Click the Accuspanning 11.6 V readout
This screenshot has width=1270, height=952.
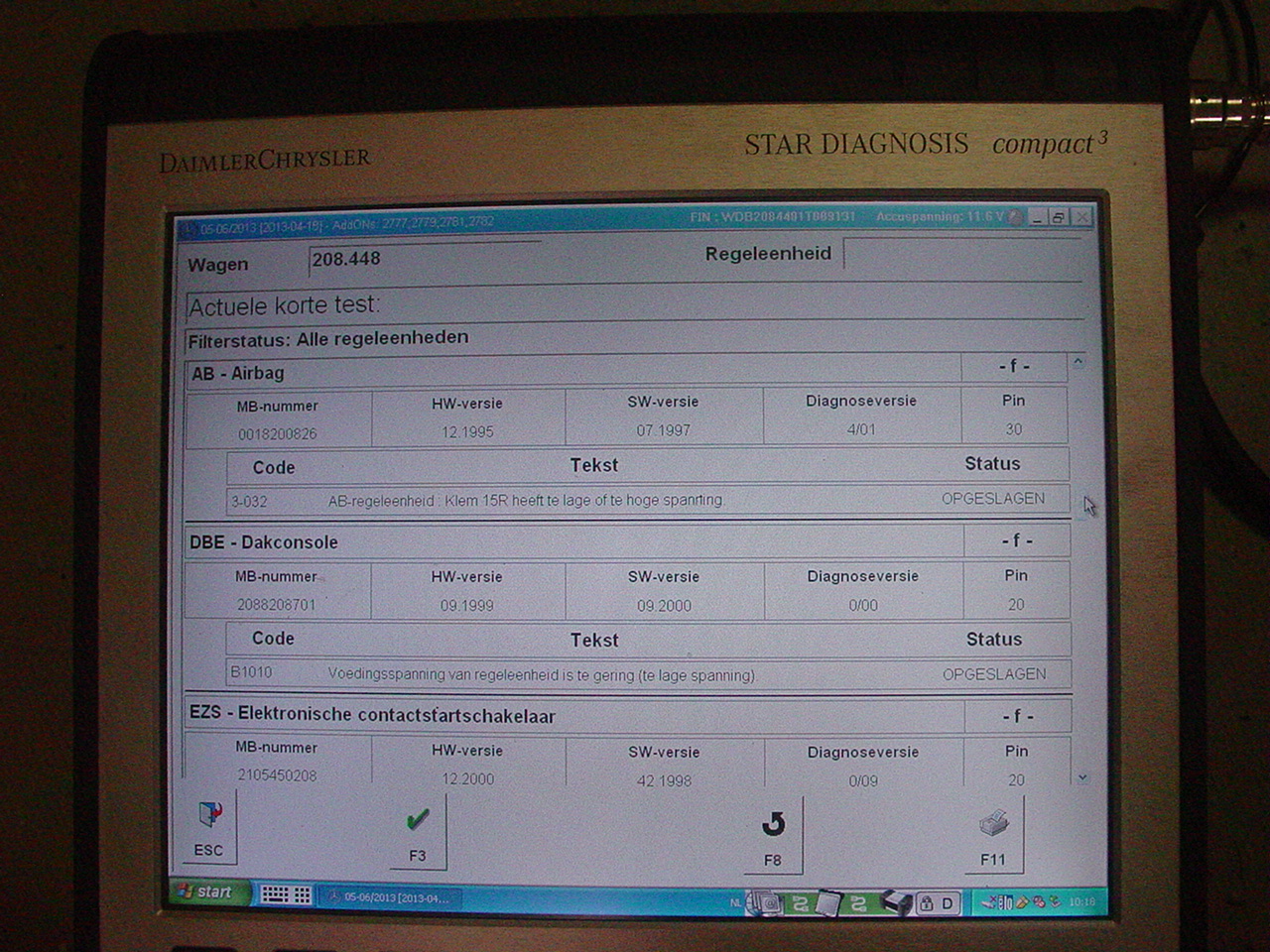click(x=941, y=216)
